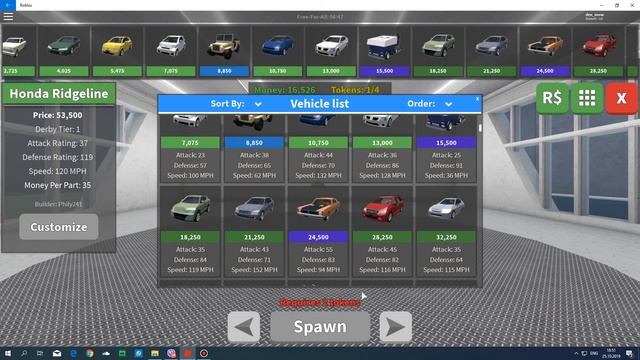Click the Money: 16,526 counter
Viewport: 640px width, 360px height.
click(285, 90)
